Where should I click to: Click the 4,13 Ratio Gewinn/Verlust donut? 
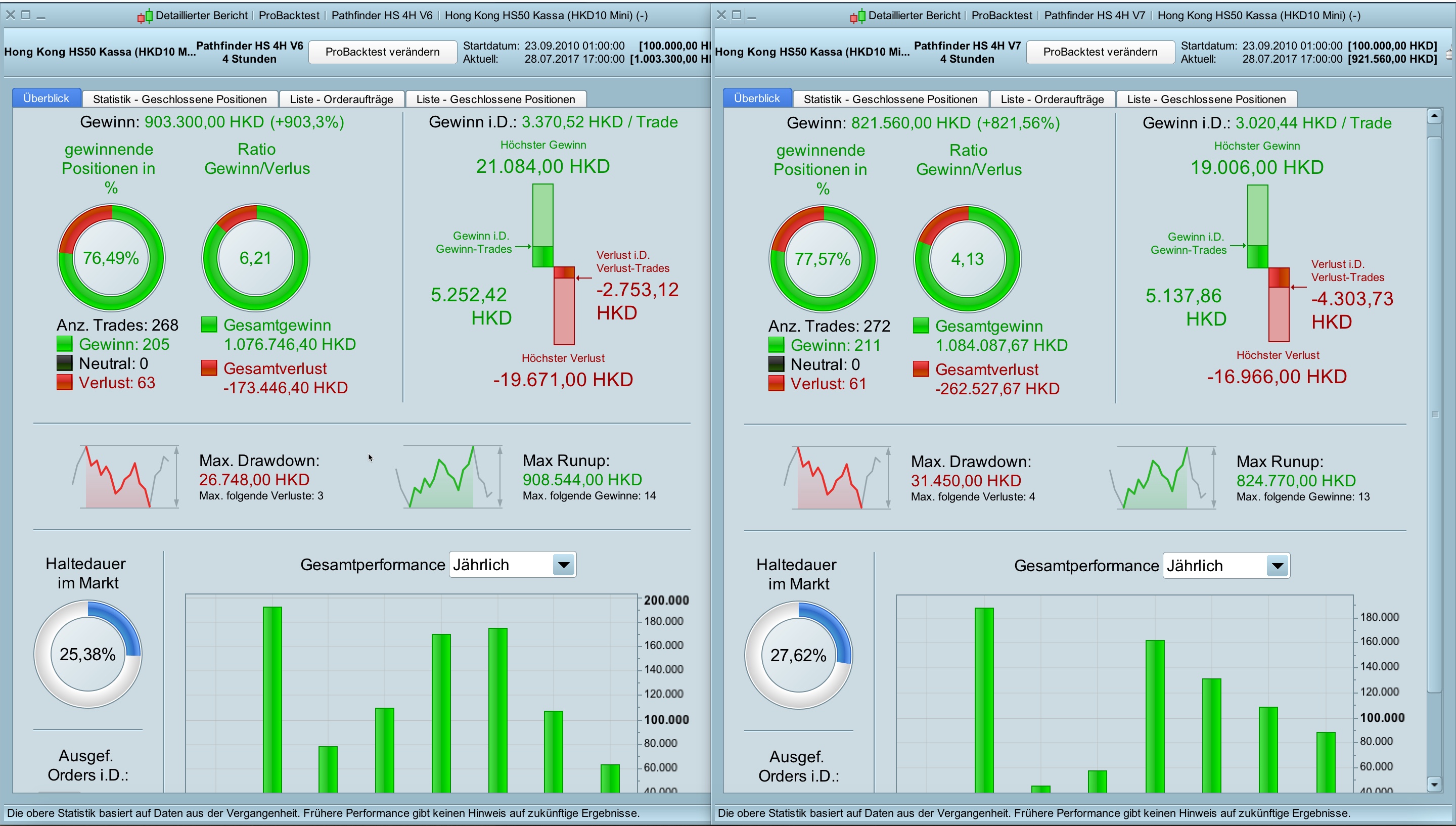[x=967, y=259]
